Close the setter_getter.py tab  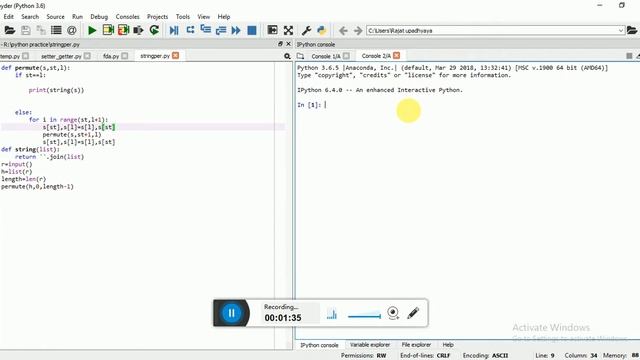pyautogui.click(x=87, y=56)
